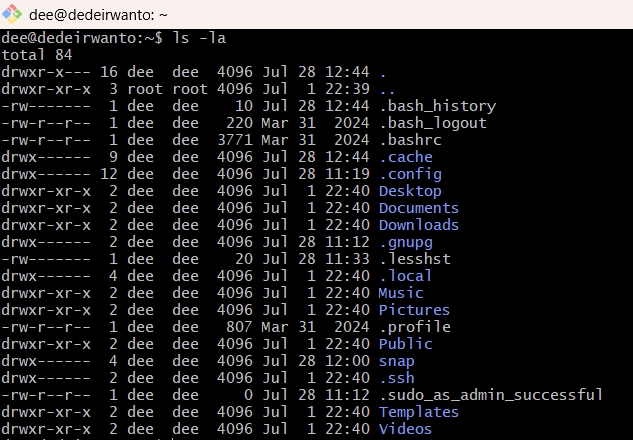This screenshot has height=440, width=633.
Task: Click the file size 220
Action: [239, 123]
